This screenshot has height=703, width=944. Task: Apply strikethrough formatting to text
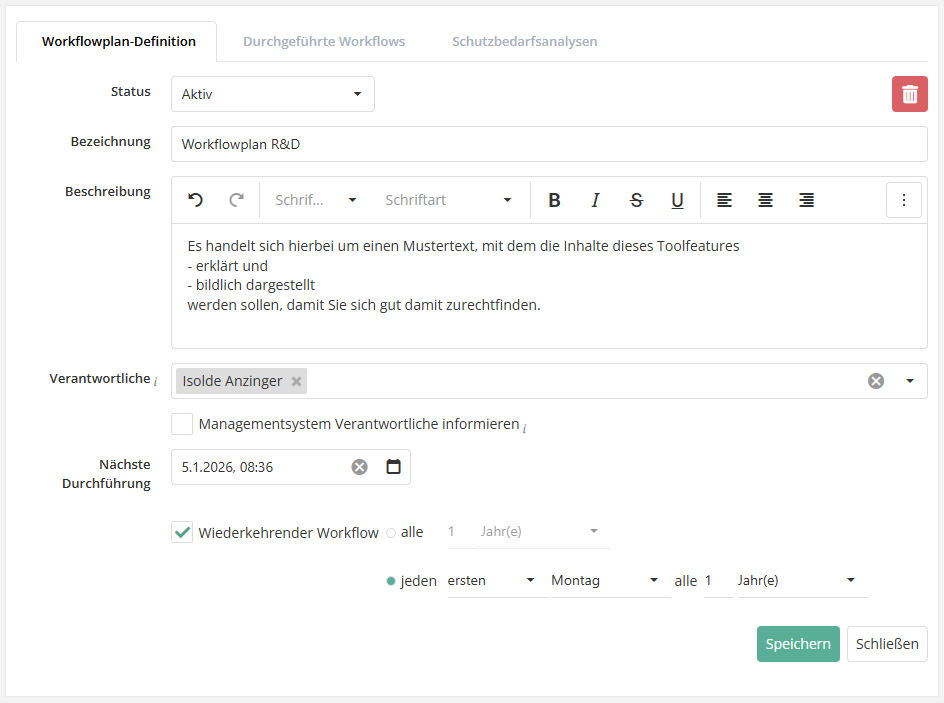pos(636,200)
